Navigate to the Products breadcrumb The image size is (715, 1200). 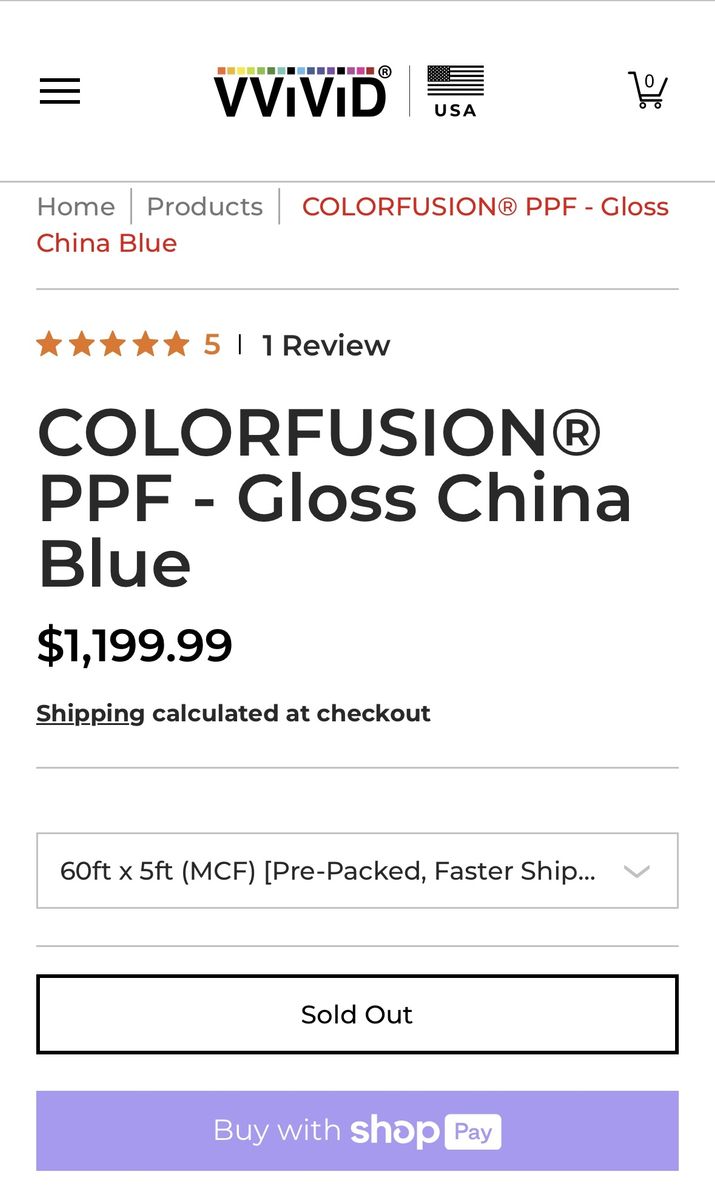pyautogui.click(x=204, y=207)
